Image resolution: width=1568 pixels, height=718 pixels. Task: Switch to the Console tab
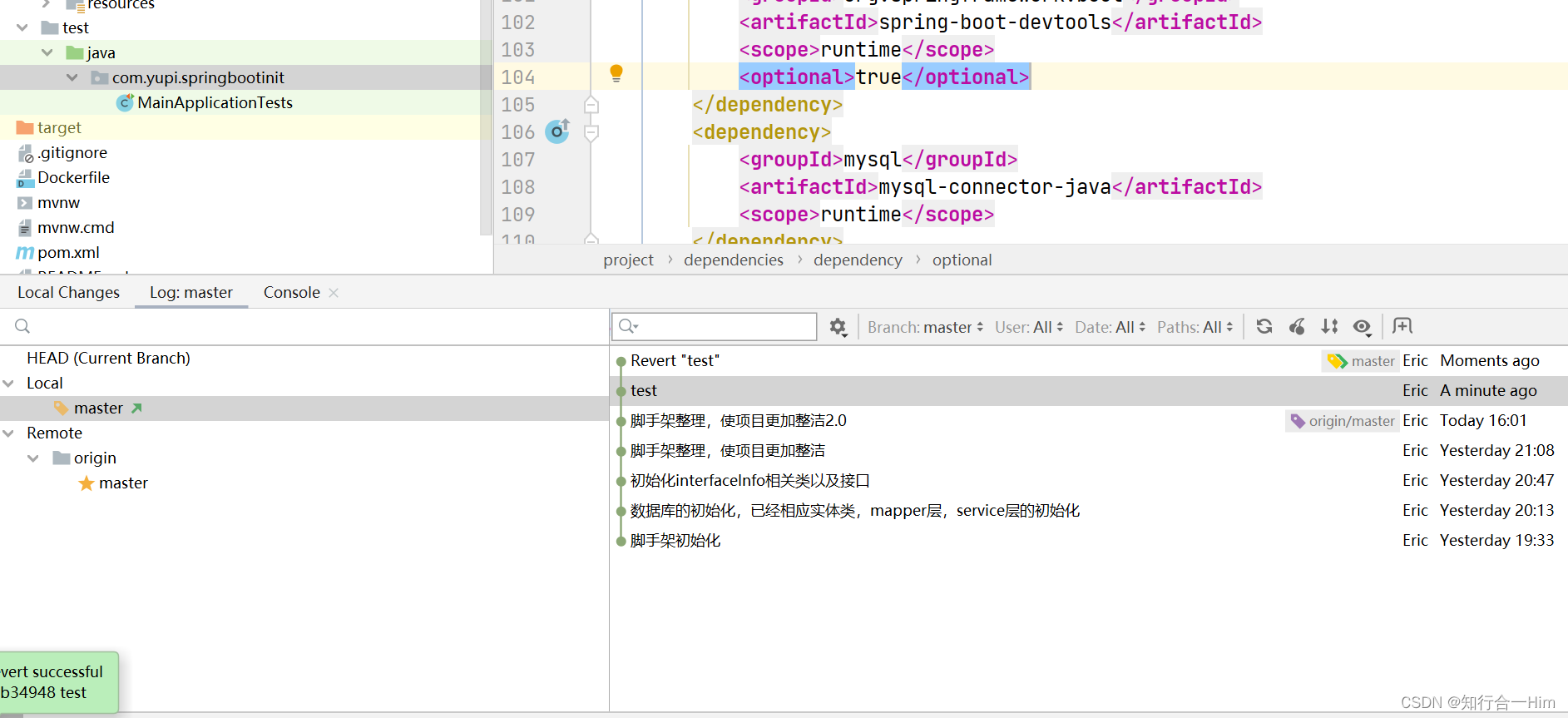291,292
